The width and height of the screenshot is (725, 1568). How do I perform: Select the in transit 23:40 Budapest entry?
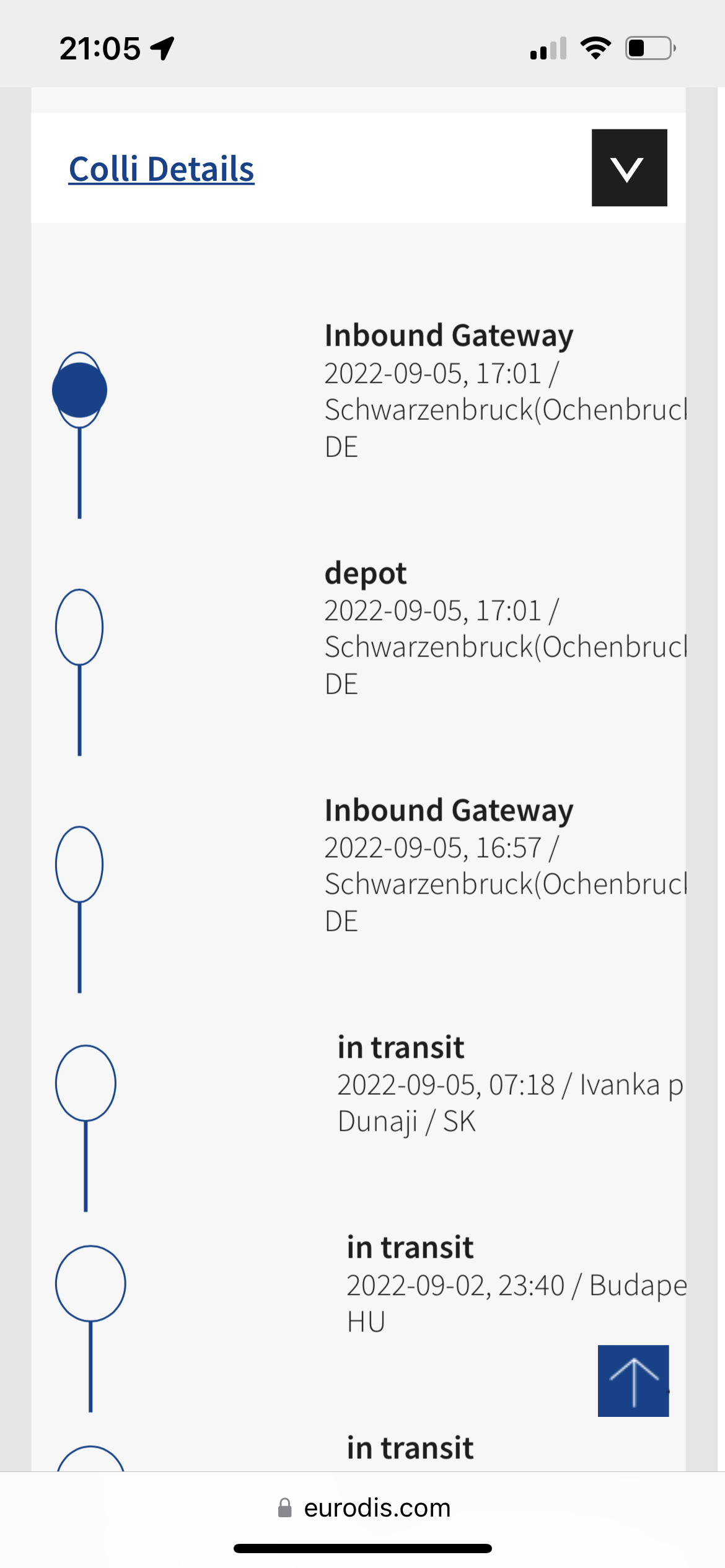(516, 1284)
